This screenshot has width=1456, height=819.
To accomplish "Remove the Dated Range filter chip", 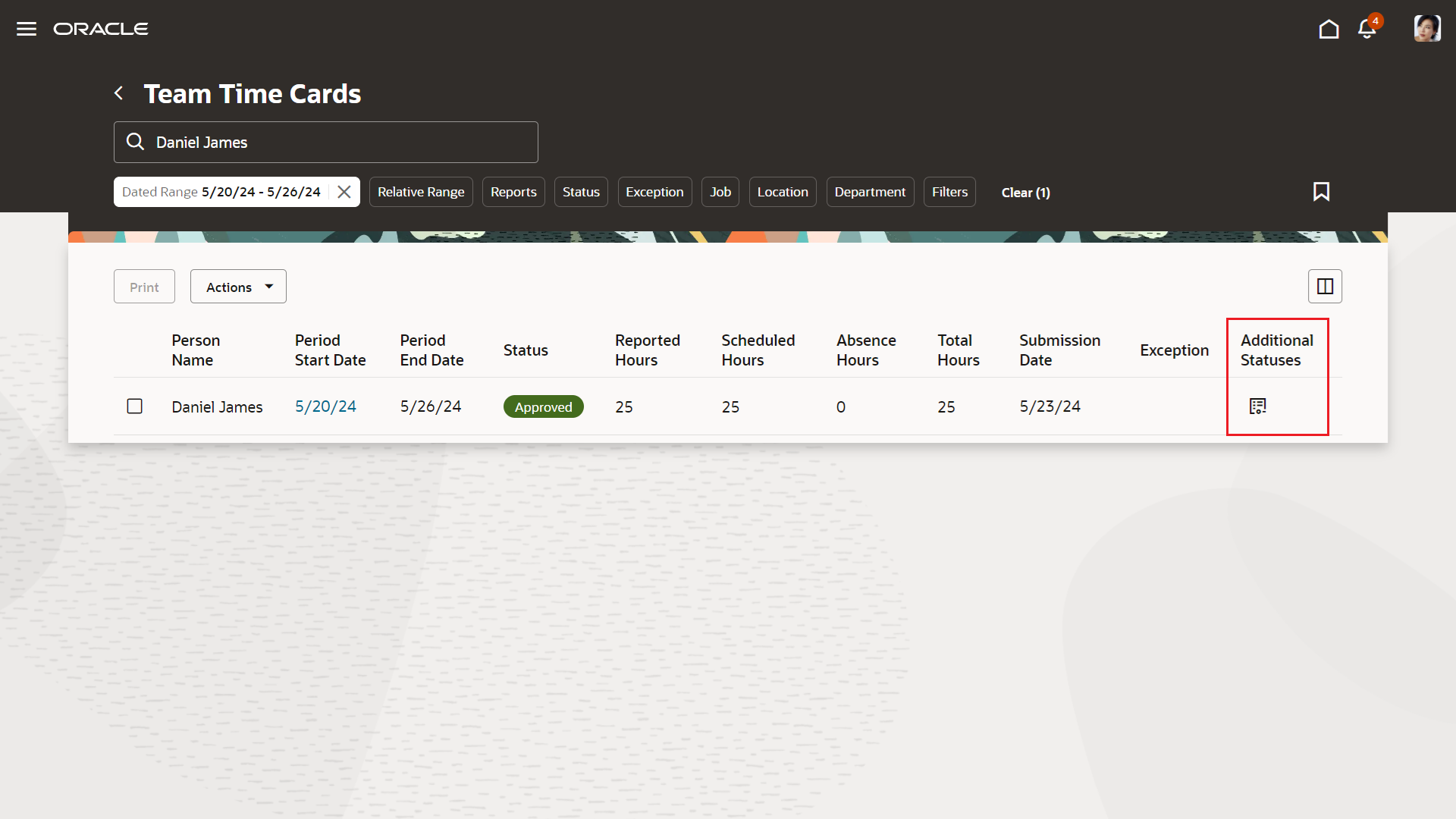I will tap(344, 192).
